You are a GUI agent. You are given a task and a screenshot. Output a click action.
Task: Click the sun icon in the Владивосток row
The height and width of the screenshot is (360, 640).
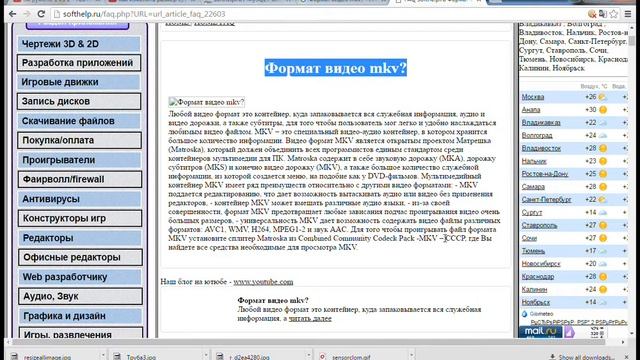[602, 148]
